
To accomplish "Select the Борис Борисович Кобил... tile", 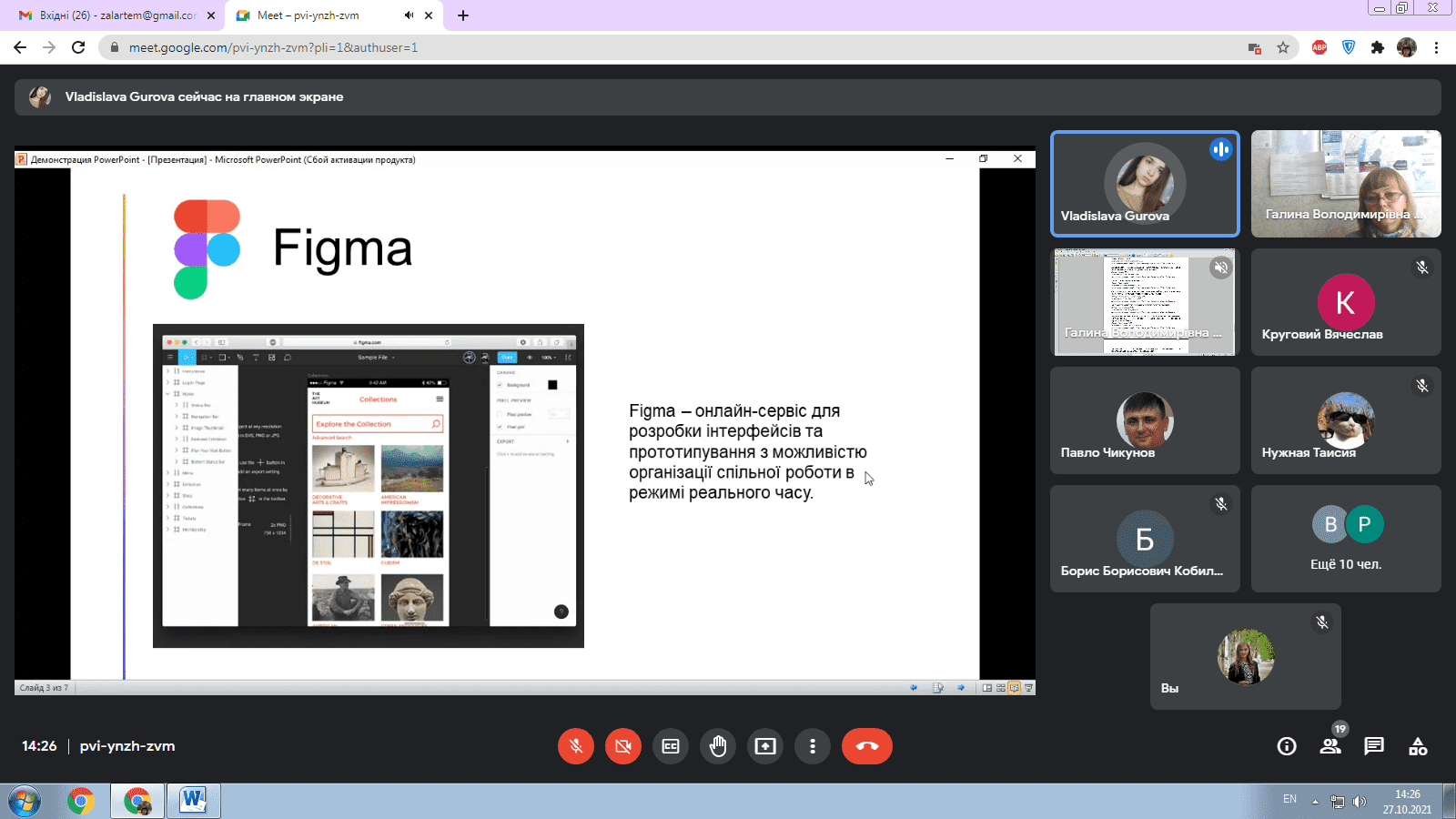I will (x=1145, y=539).
